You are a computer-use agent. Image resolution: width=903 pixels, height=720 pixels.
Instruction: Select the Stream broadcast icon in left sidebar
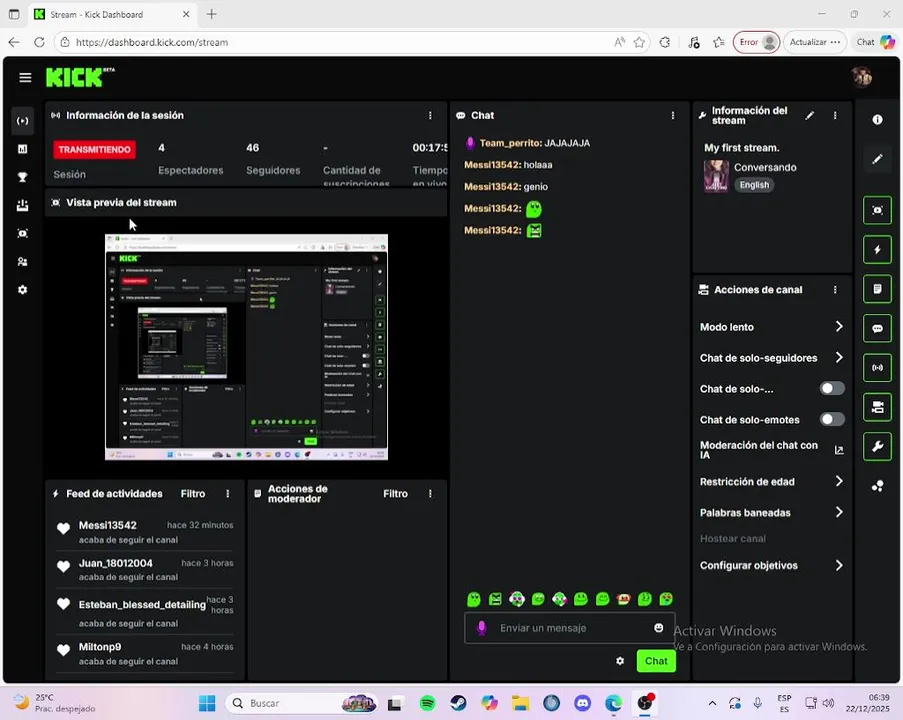coord(22,121)
